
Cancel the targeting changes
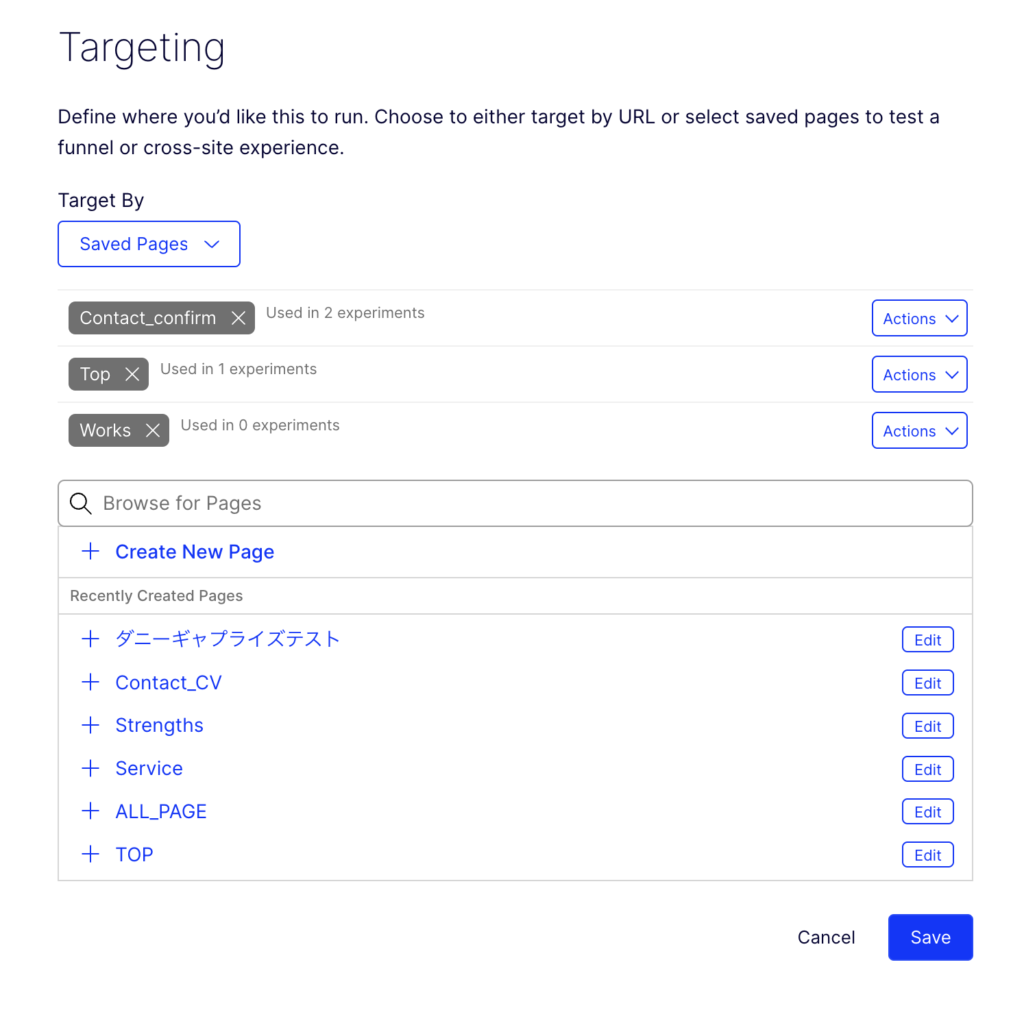pos(826,937)
